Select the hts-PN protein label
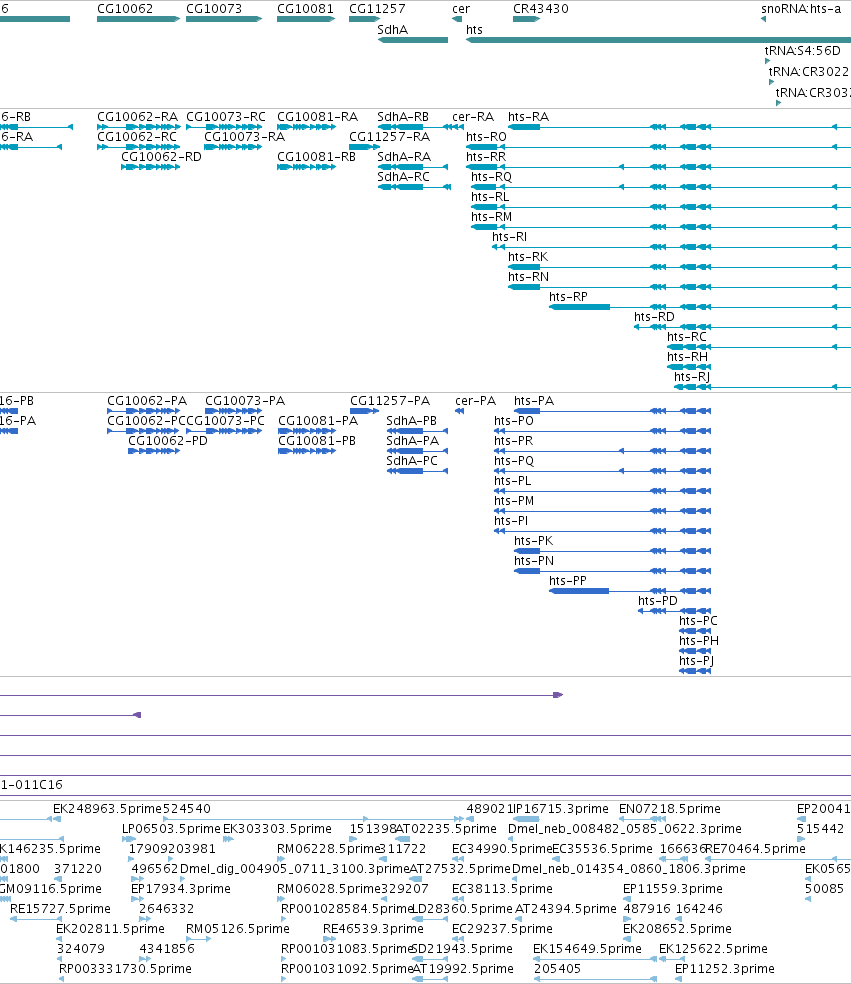The height and width of the screenshot is (984, 851). (534, 561)
